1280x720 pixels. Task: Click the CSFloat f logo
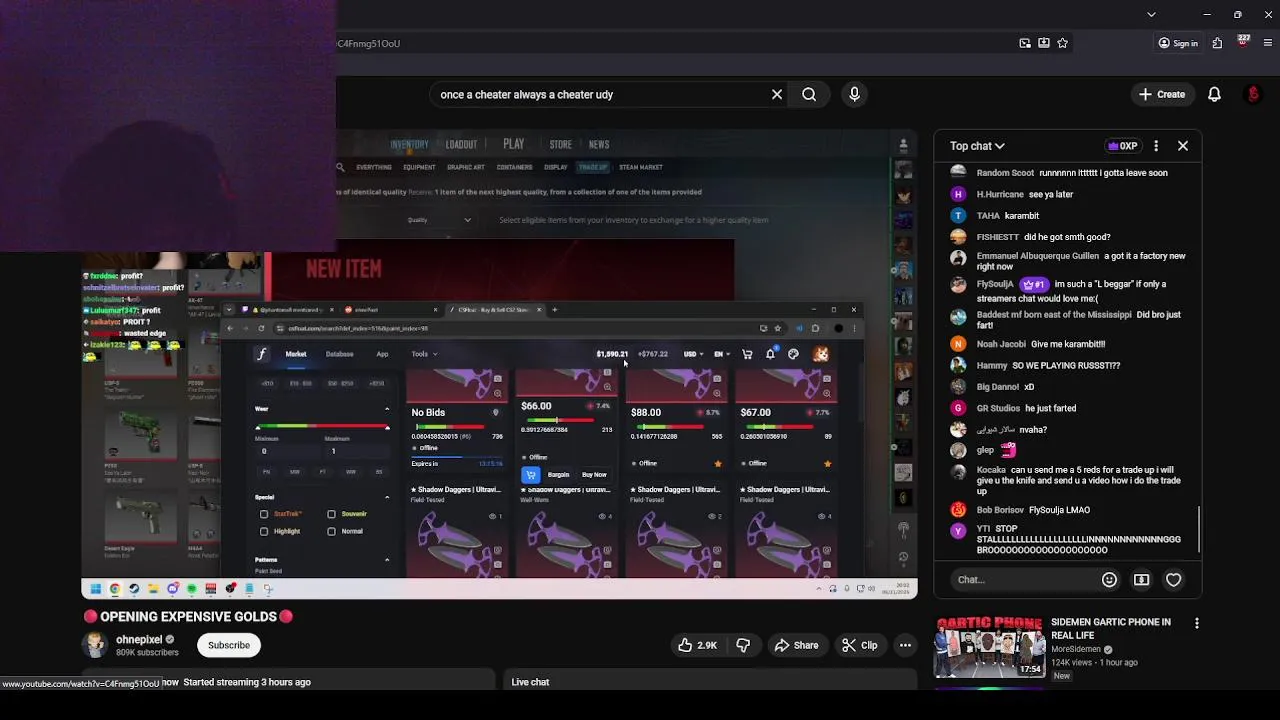pyautogui.click(x=261, y=354)
